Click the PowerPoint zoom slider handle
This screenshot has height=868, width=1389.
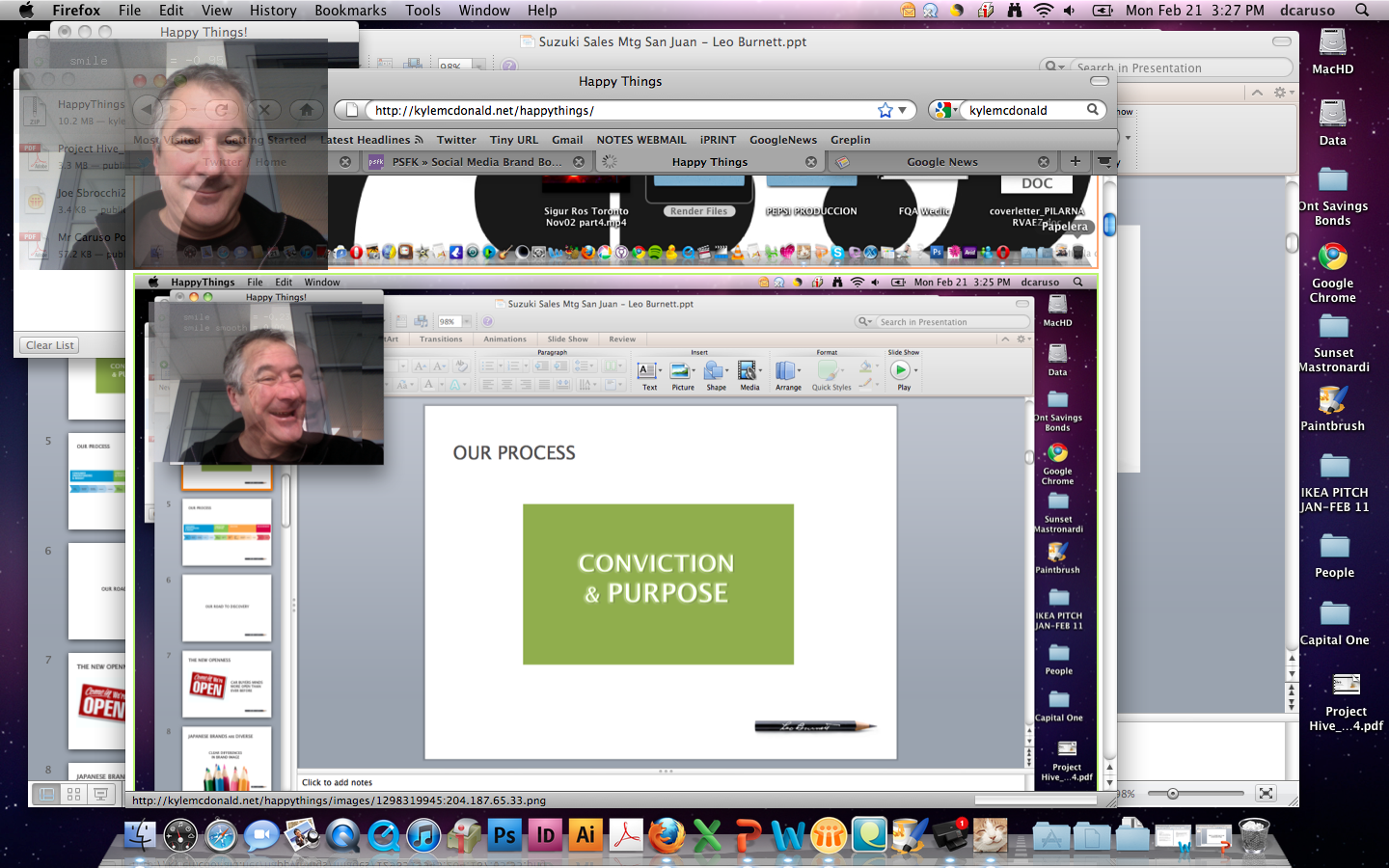(1173, 794)
